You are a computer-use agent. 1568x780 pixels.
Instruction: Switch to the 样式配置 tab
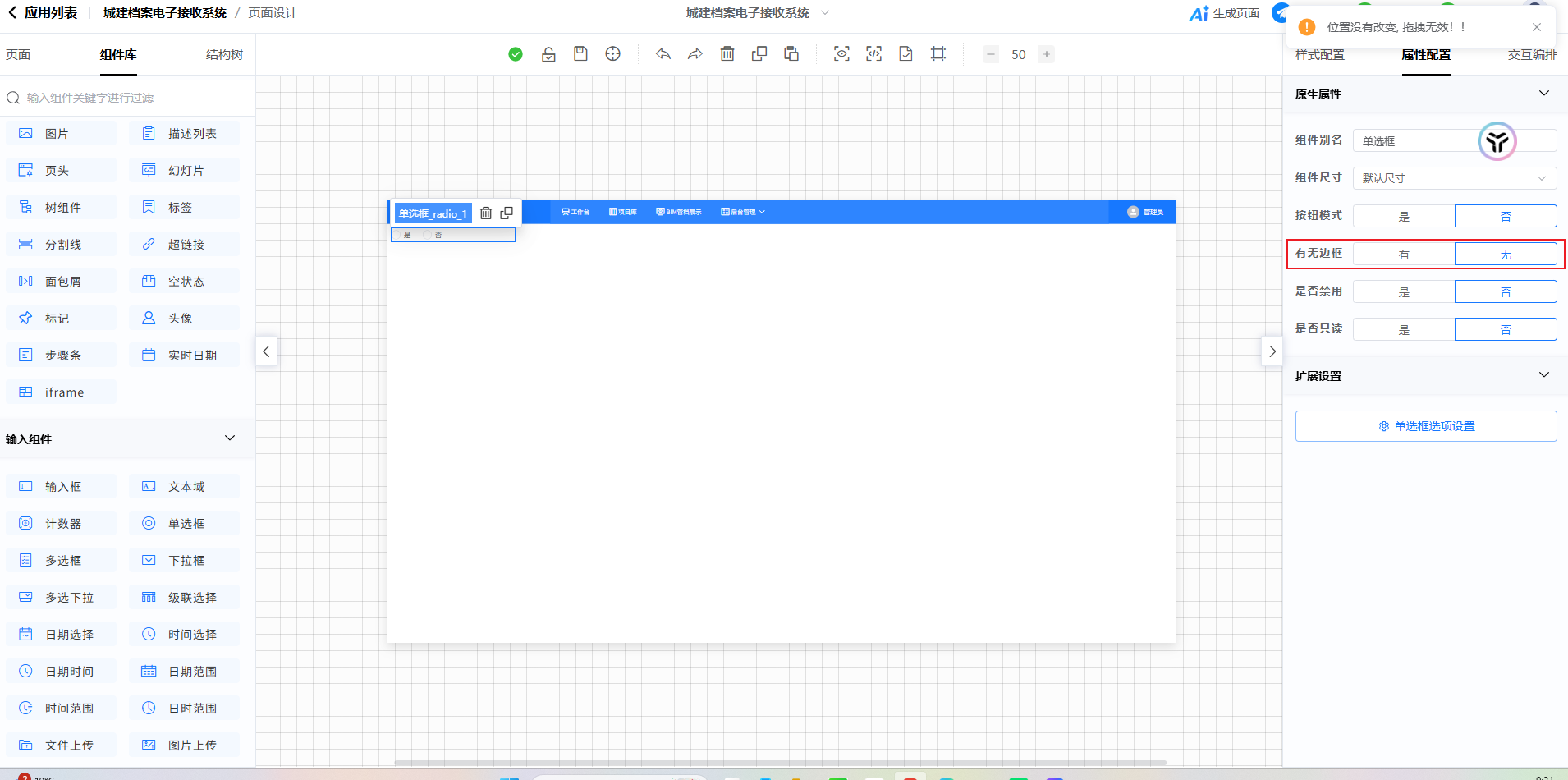1320,55
